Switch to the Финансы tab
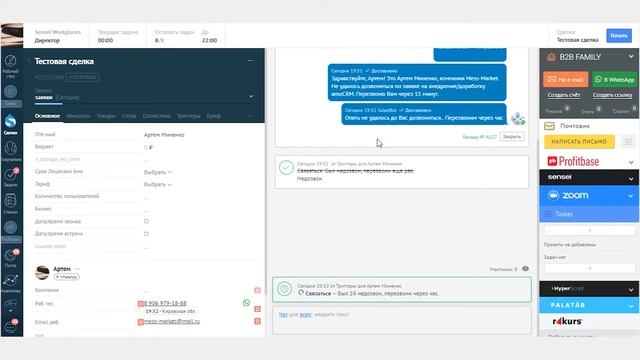The height and width of the screenshot is (360, 640). coord(78,116)
